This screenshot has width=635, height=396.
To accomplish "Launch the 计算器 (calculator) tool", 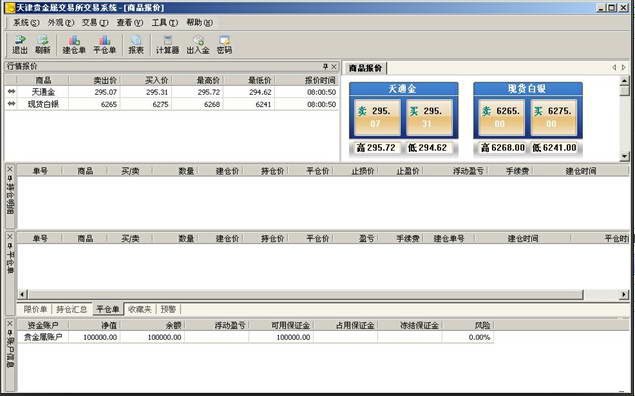I will pos(167,45).
